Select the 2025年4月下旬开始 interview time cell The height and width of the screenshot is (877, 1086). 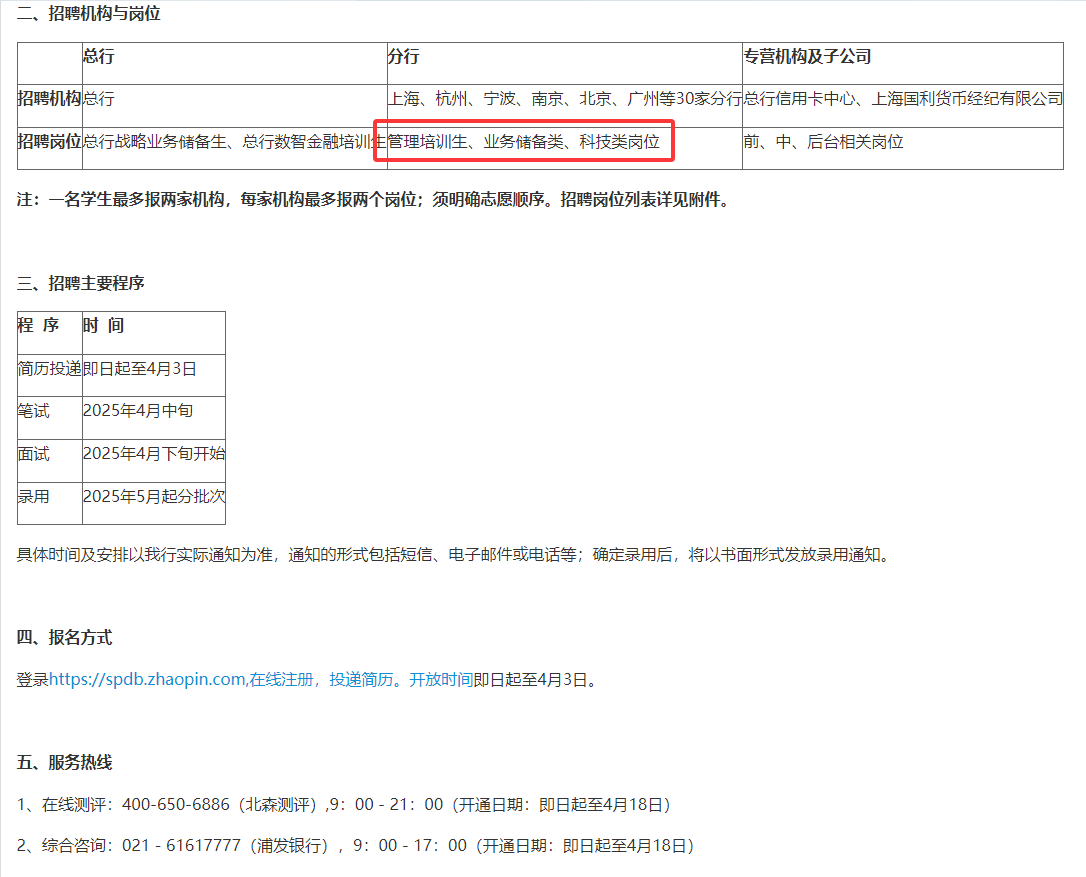coord(153,454)
